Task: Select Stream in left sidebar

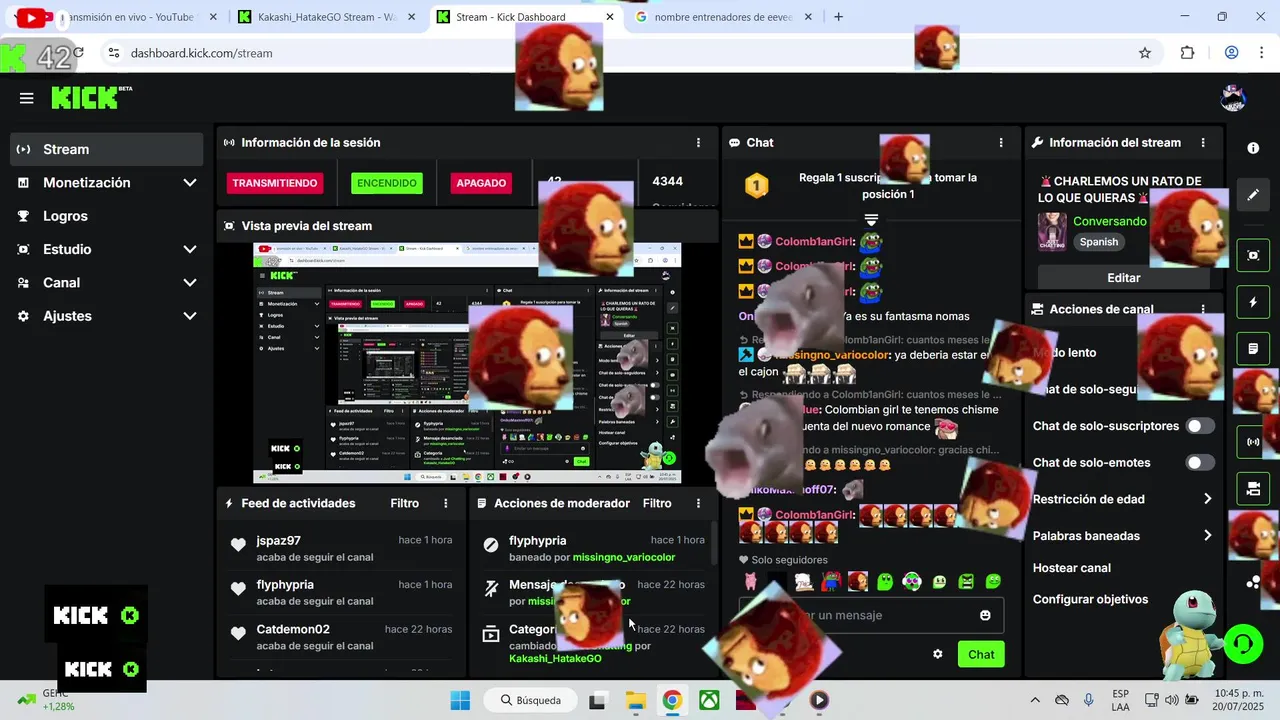Action: coord(106,149)
